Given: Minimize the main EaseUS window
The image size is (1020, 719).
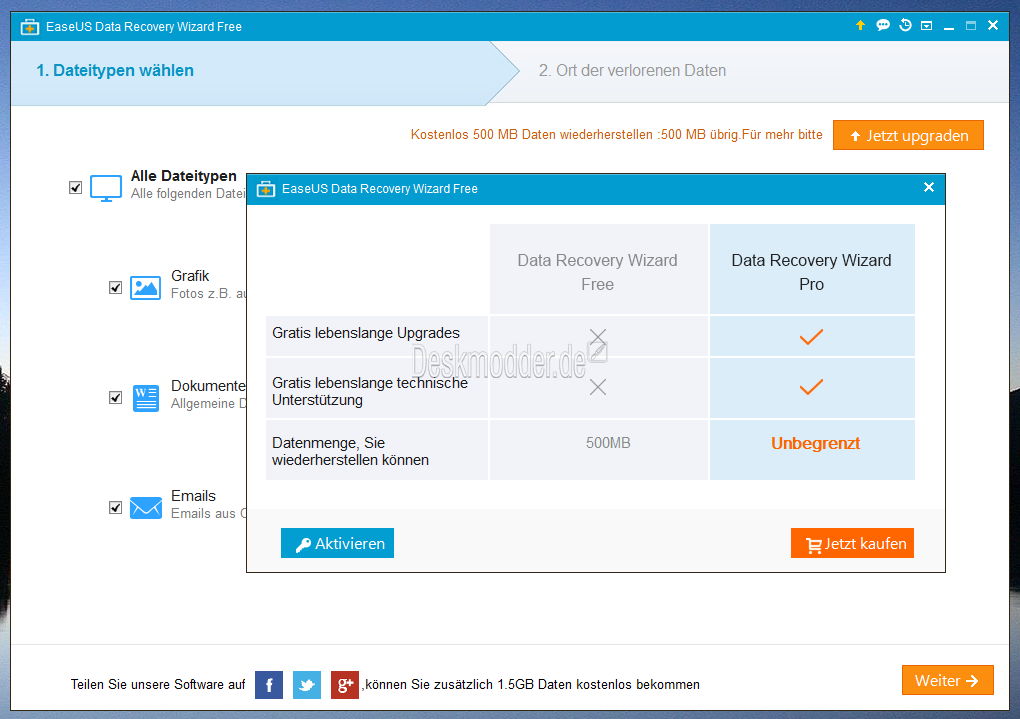Looking at the screenshot, I should pyautogui.click(x=948, y=27).
